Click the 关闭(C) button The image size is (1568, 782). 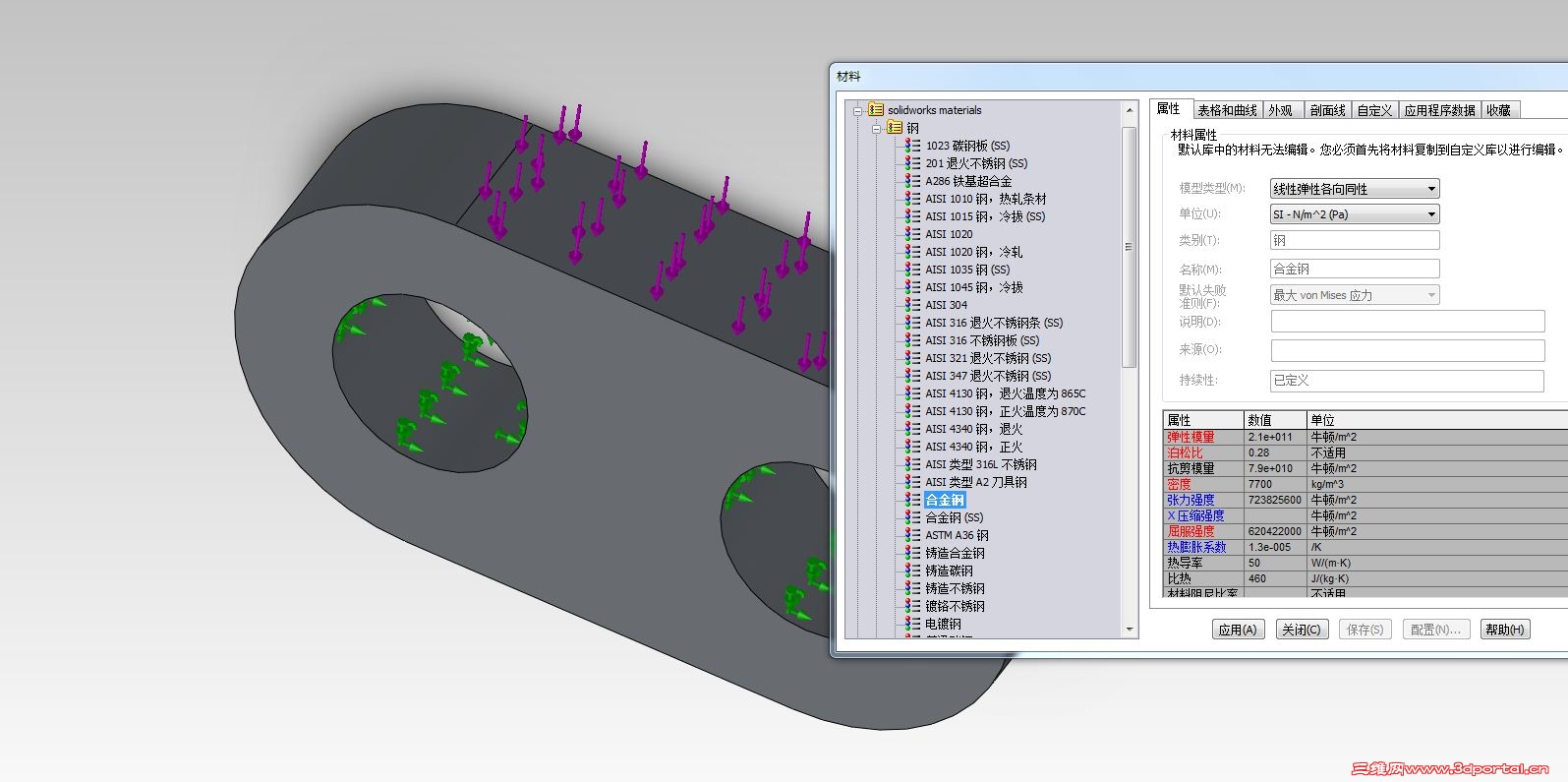(1302, 630)
